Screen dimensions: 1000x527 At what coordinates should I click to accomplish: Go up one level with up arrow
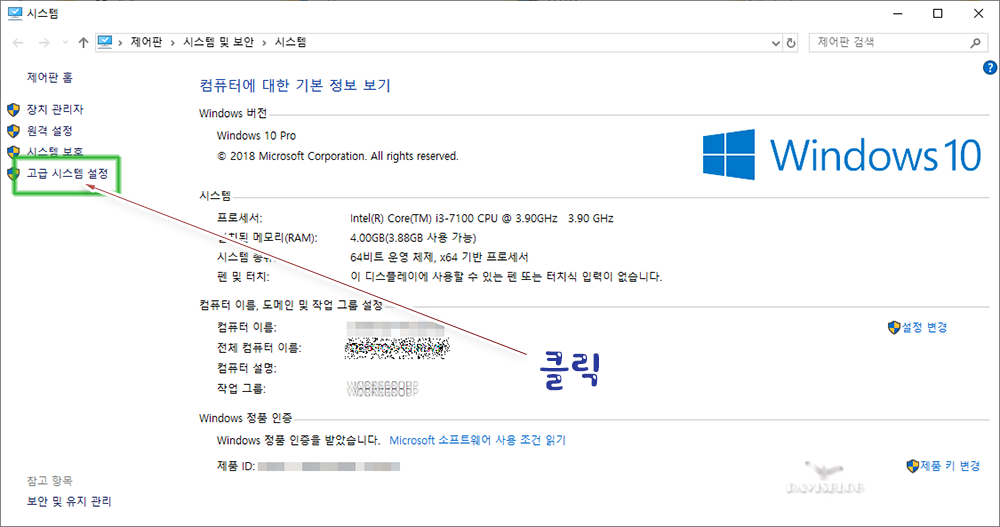[84, 43]
